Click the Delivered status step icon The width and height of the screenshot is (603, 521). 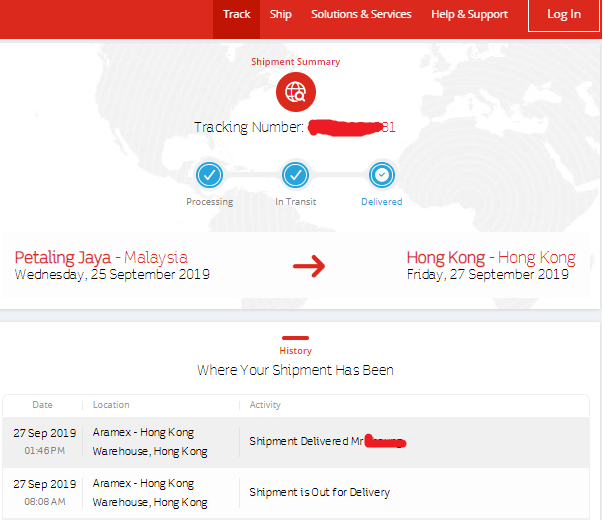[x=381, y=175]
